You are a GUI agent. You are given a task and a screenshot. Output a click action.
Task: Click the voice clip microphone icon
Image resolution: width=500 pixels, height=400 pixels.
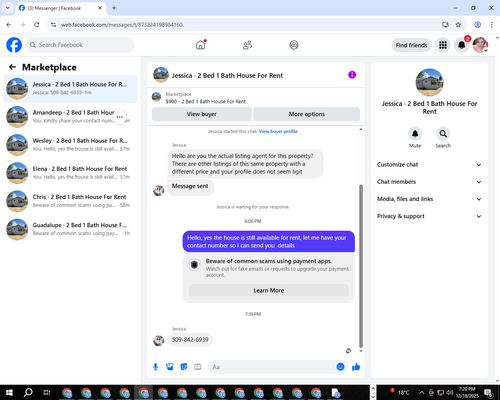[155, 367]
